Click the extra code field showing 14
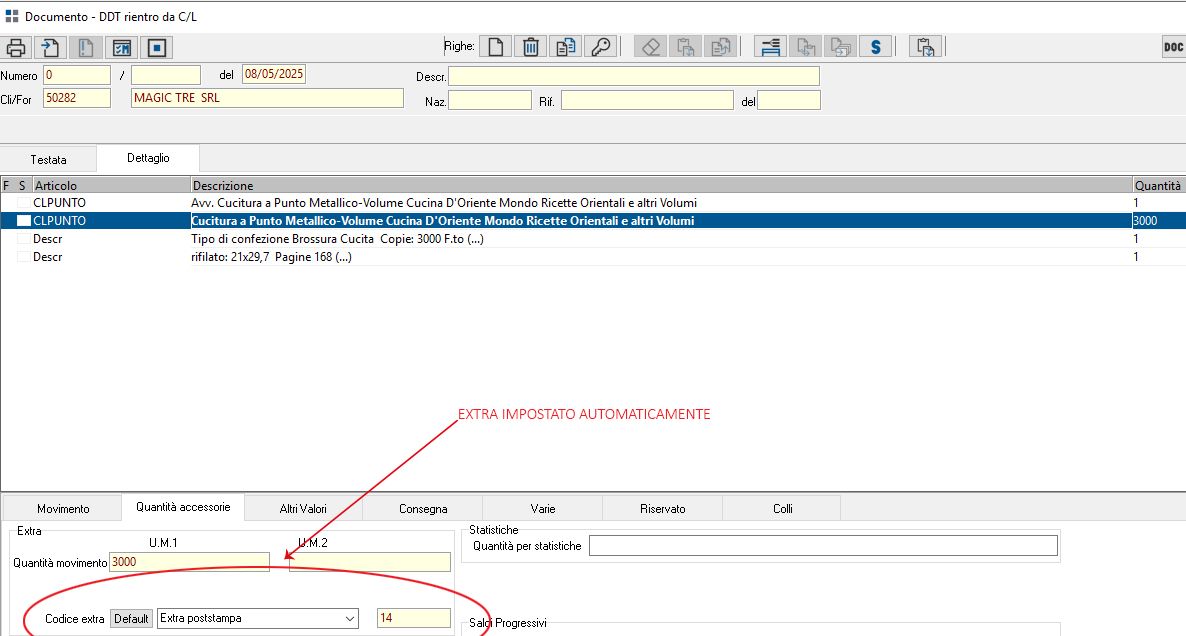This screenshot has width=1186, height=636. pos(414,619)
